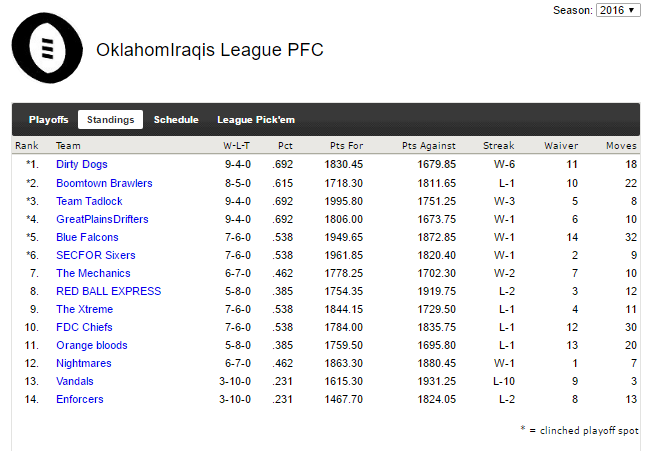Viewport: 655px width, 451px height.
Task: Open the Season 2016 dropdown
Action: [x=618, y=10]
